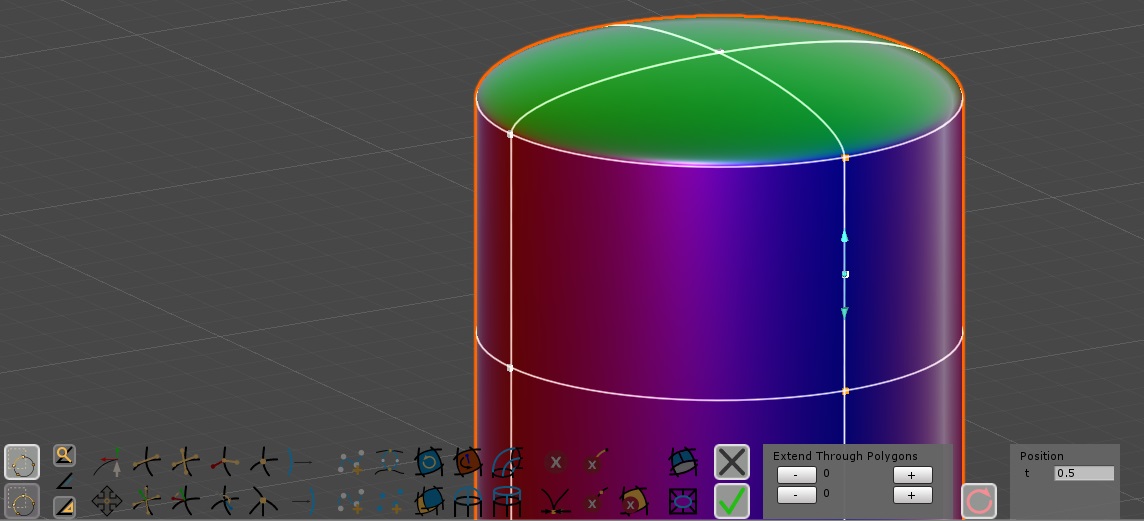This screenshot has height=521, width=1144.
Task: Click the "Position" panel label
Action: [1041, 456]
